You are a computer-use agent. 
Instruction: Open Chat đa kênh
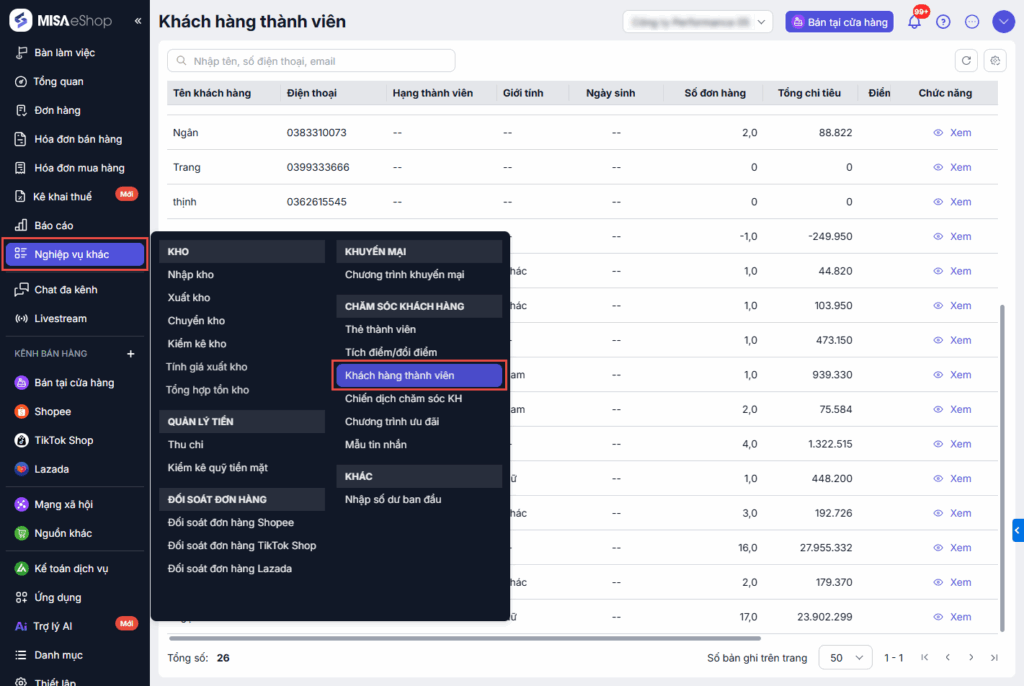click(65, 289)
